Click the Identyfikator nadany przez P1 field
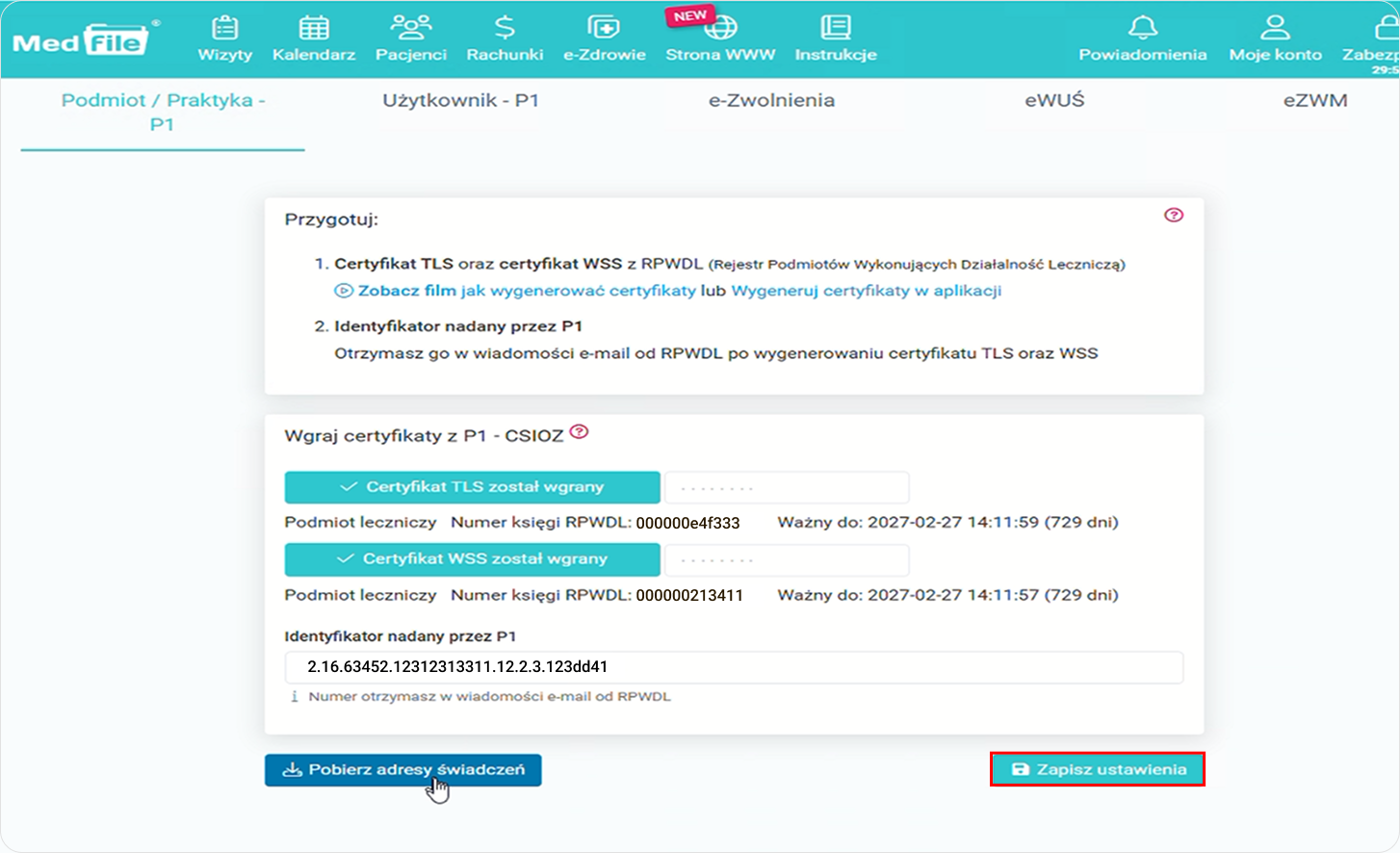 pyautogui.click(x=733, y=667)
